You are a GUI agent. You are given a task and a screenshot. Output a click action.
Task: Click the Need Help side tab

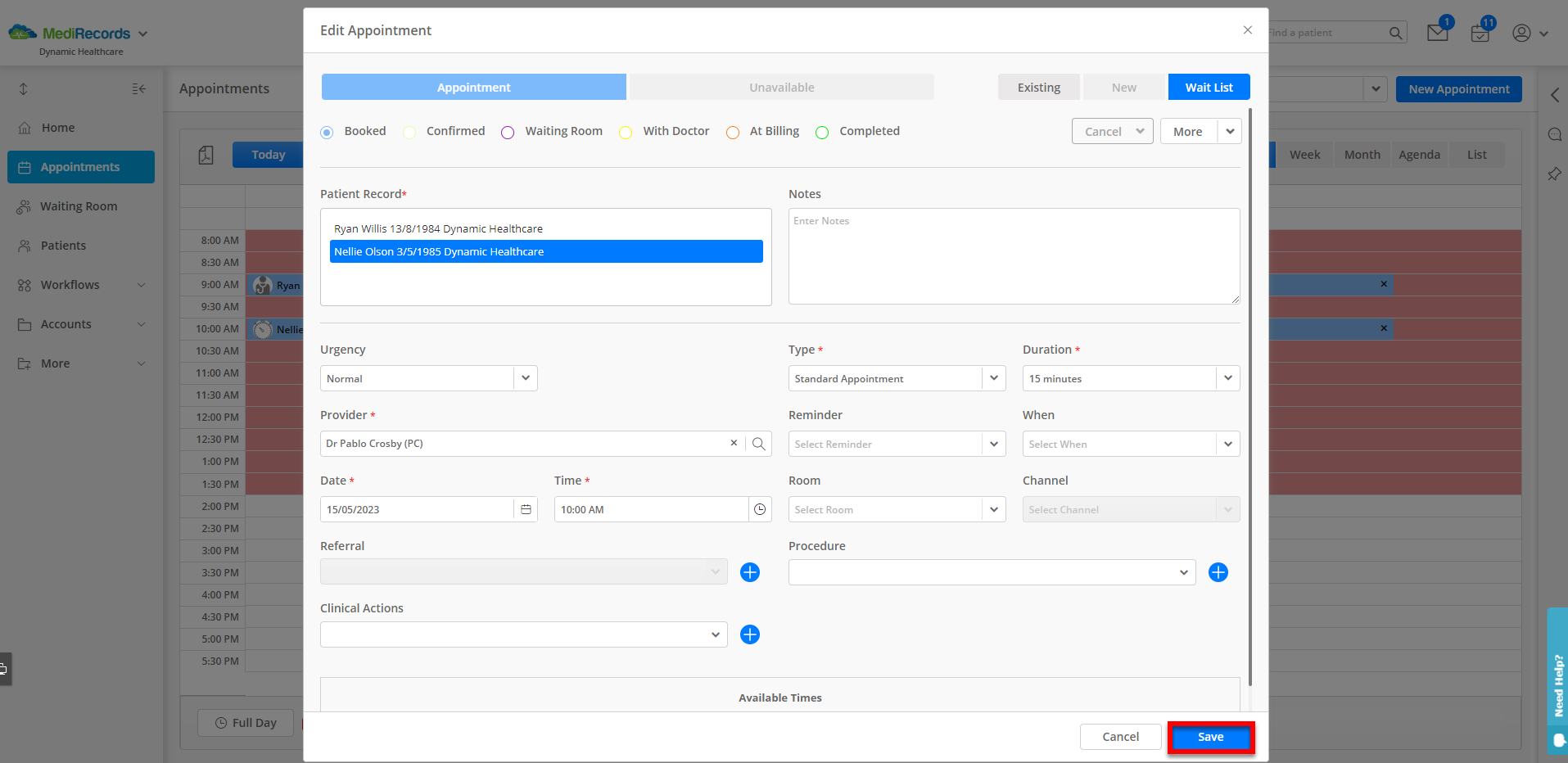click(x=1557, y=679)
